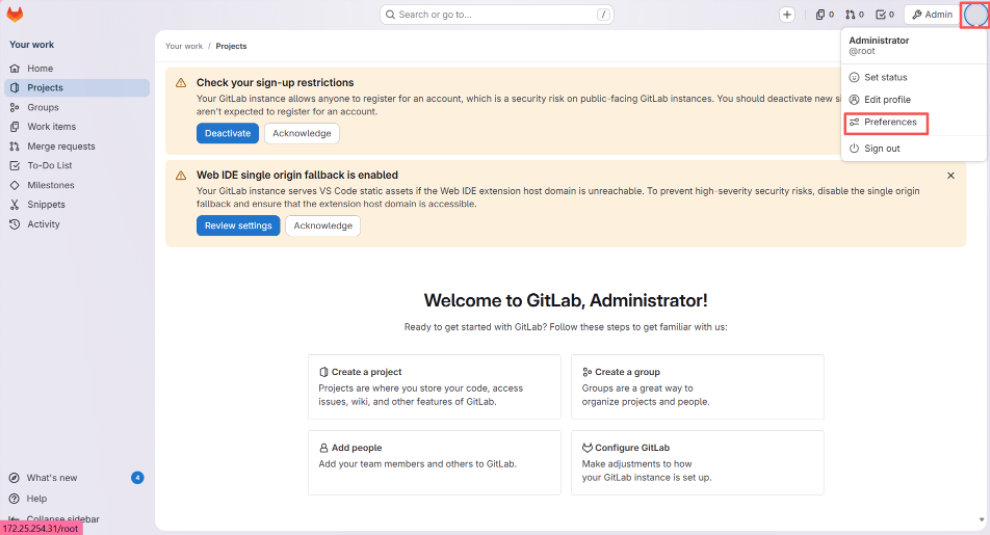The height and width of the screenshot is (535, 990).
Task: Open to-do items counter in top bar
Action: 885,15
